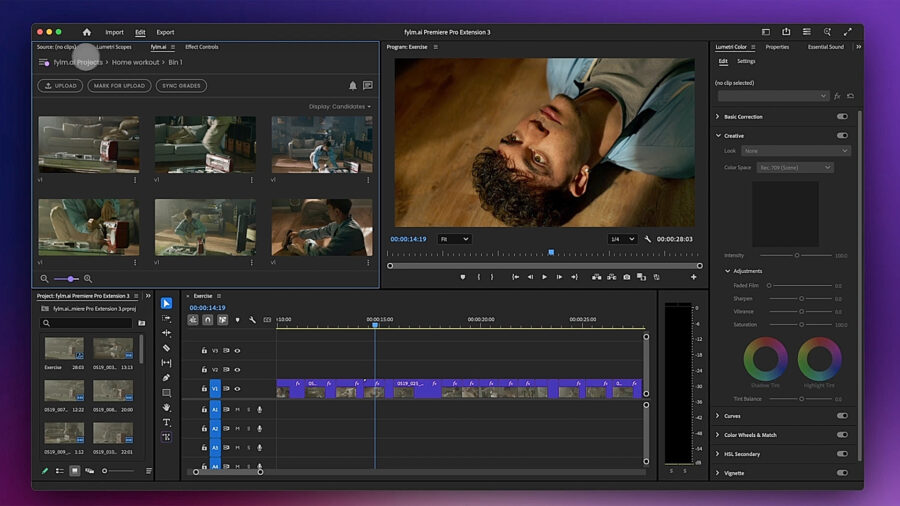900x506 pixels.
Task: Open the Fit zoom level dropdown
Action: pos(454,239)
